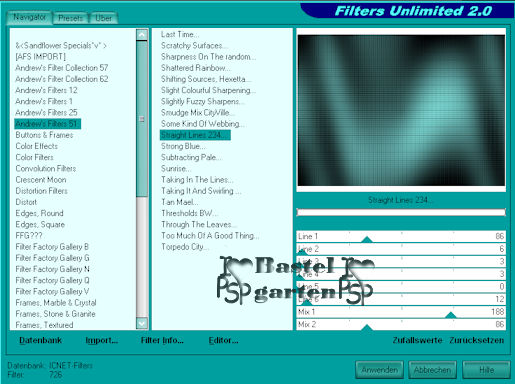
Task: Click the scroll up arrow of category list
Action: pos(142,35)
